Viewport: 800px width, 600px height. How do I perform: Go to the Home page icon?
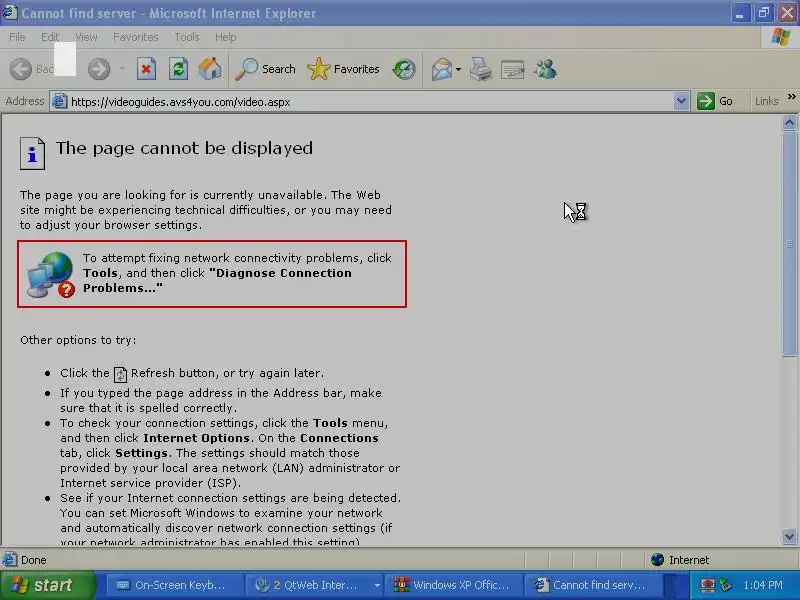click(210, 69)
